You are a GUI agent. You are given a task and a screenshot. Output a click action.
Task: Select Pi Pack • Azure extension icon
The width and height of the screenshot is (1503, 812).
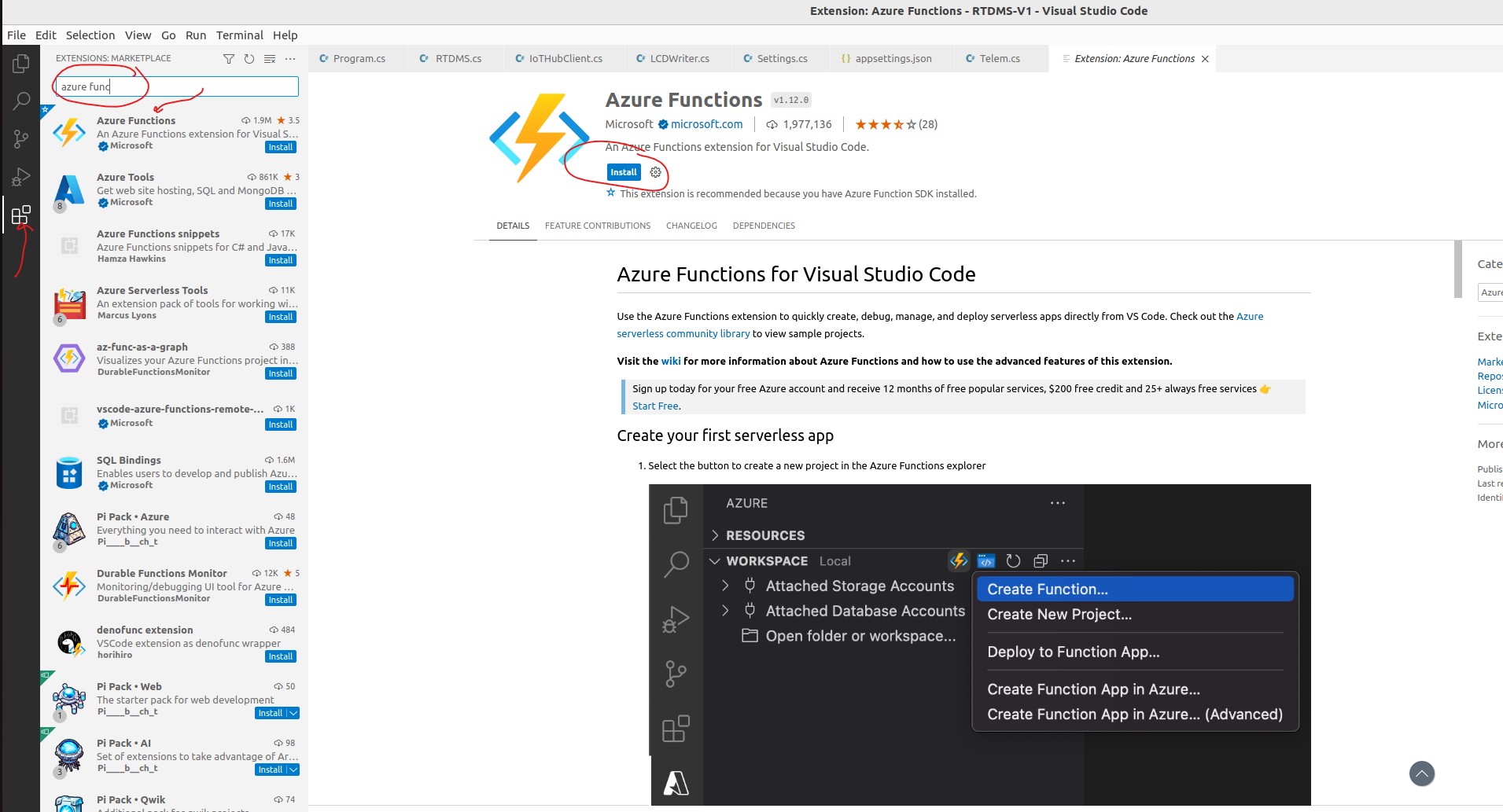69,529
